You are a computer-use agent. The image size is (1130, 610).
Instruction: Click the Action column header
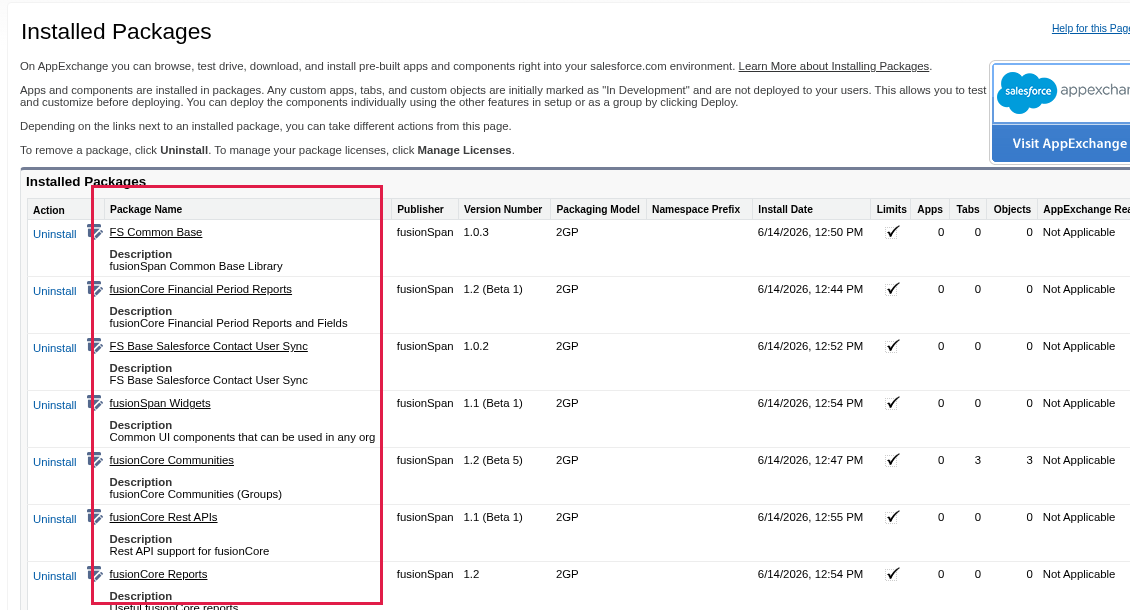[49, 210]
